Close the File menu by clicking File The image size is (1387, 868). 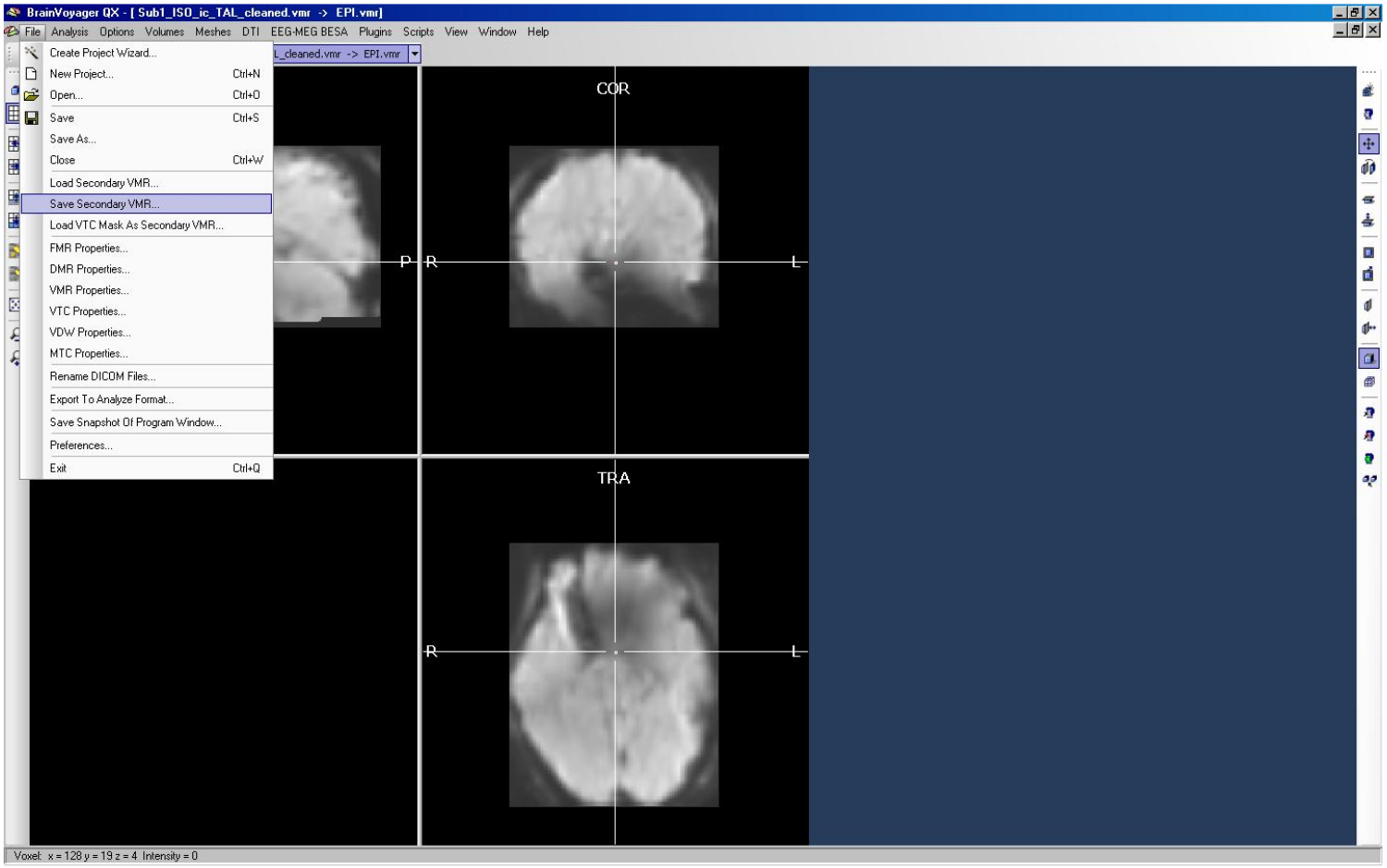[32, 31]
